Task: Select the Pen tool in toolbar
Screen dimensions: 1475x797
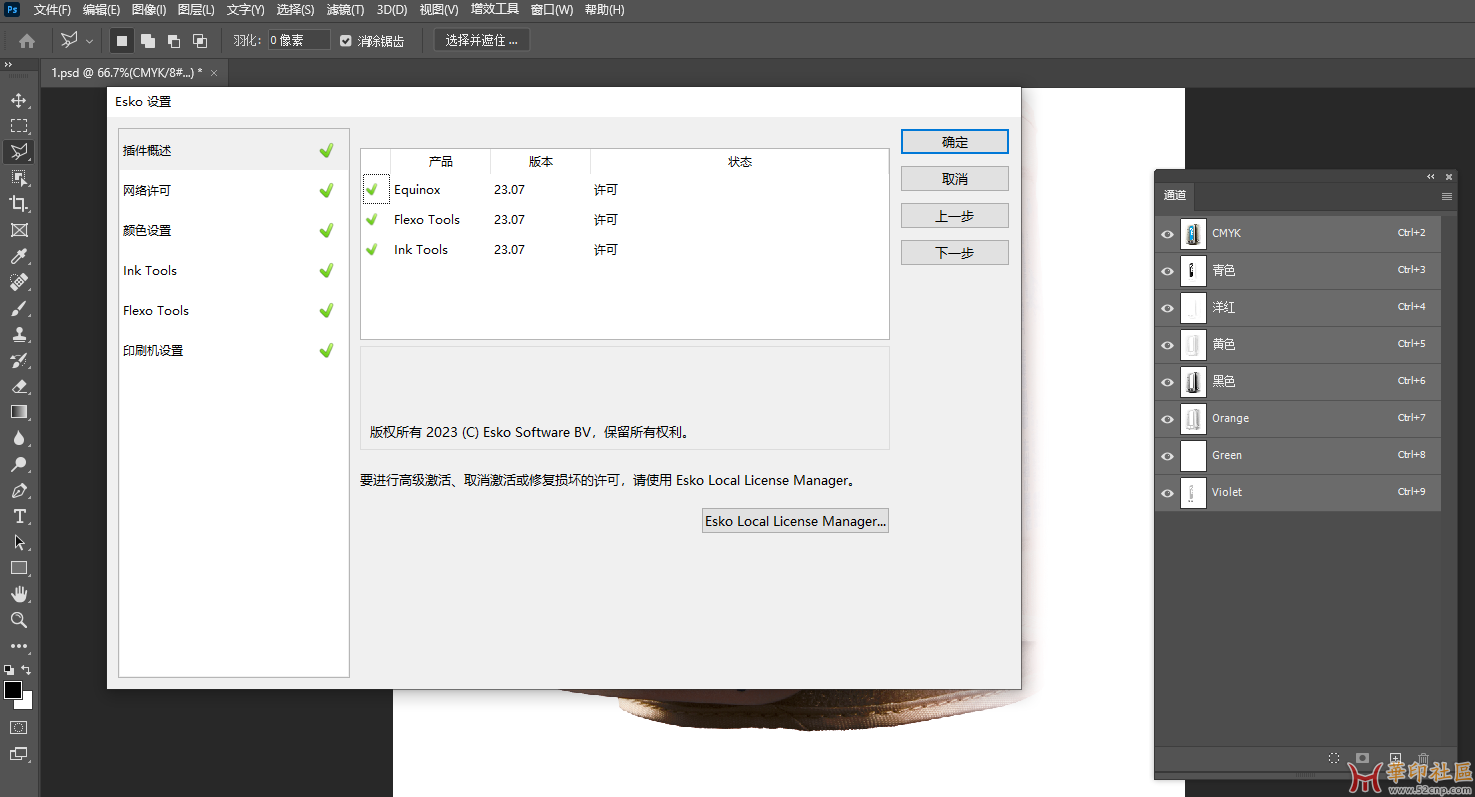Action: (x=18, y=491)
